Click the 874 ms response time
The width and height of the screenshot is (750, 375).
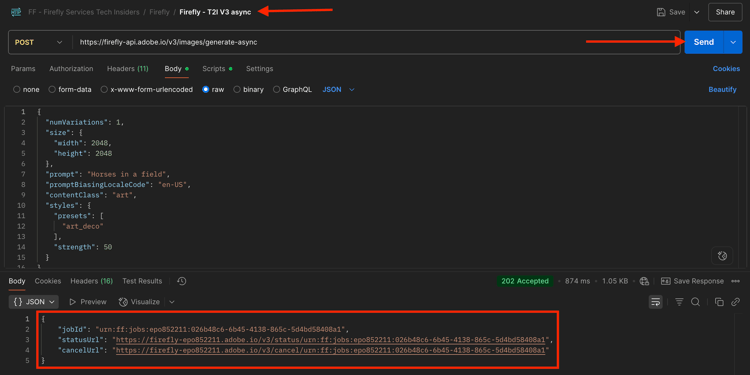(x=577, y=281)
